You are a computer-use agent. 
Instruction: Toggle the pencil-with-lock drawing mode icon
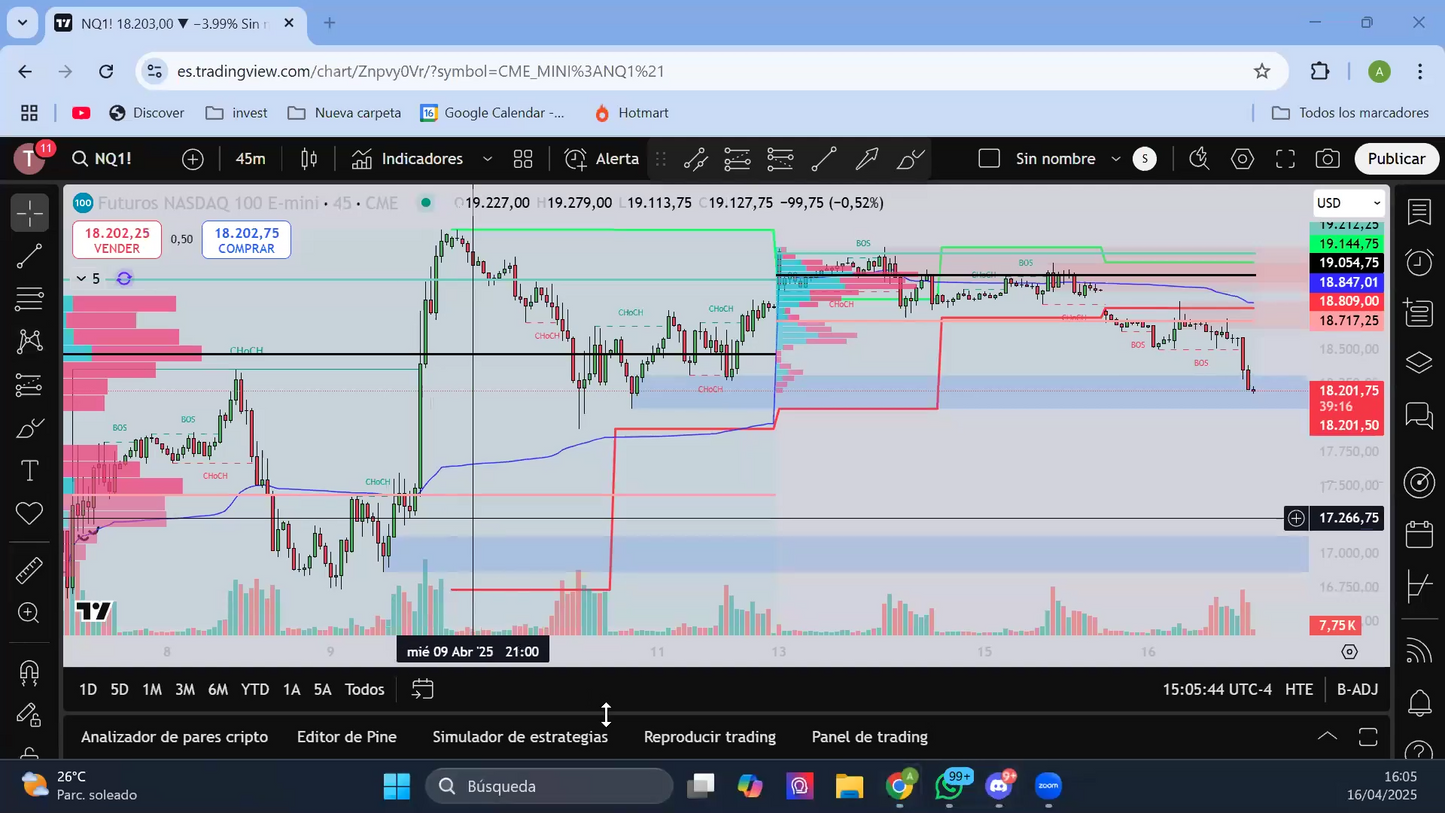30,715
